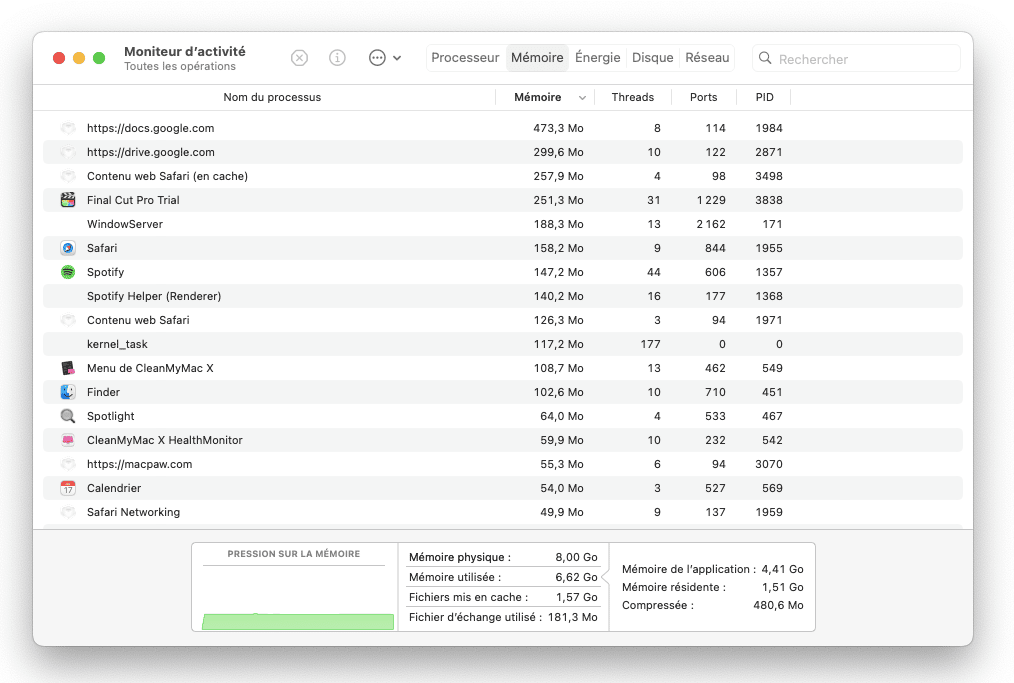Image resolution: width=1014 pixels, height=683 pixels.
Task: Click the Final Cut Pro Trial icon
Action: (68, 200)
